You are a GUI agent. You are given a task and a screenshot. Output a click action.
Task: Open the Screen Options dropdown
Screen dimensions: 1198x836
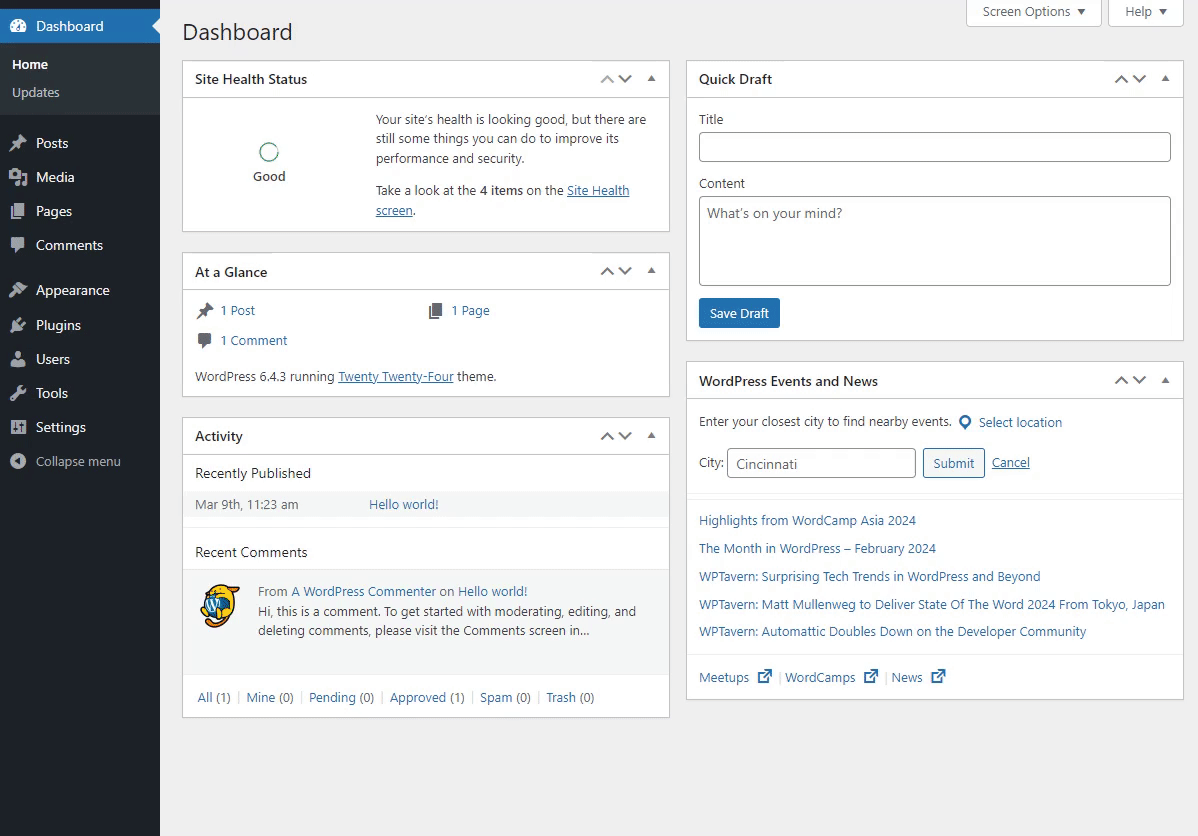(1034, 12)
